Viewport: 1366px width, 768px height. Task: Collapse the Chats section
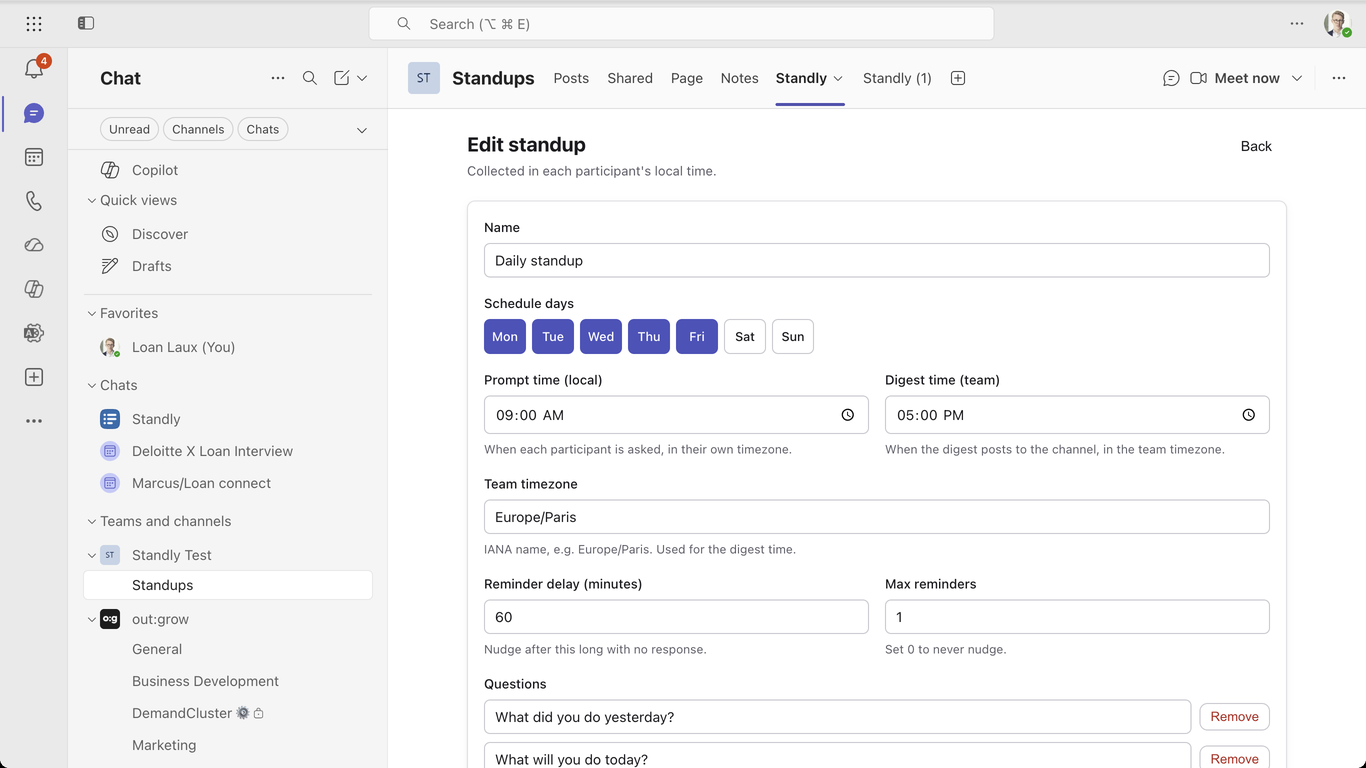[92, 385]
